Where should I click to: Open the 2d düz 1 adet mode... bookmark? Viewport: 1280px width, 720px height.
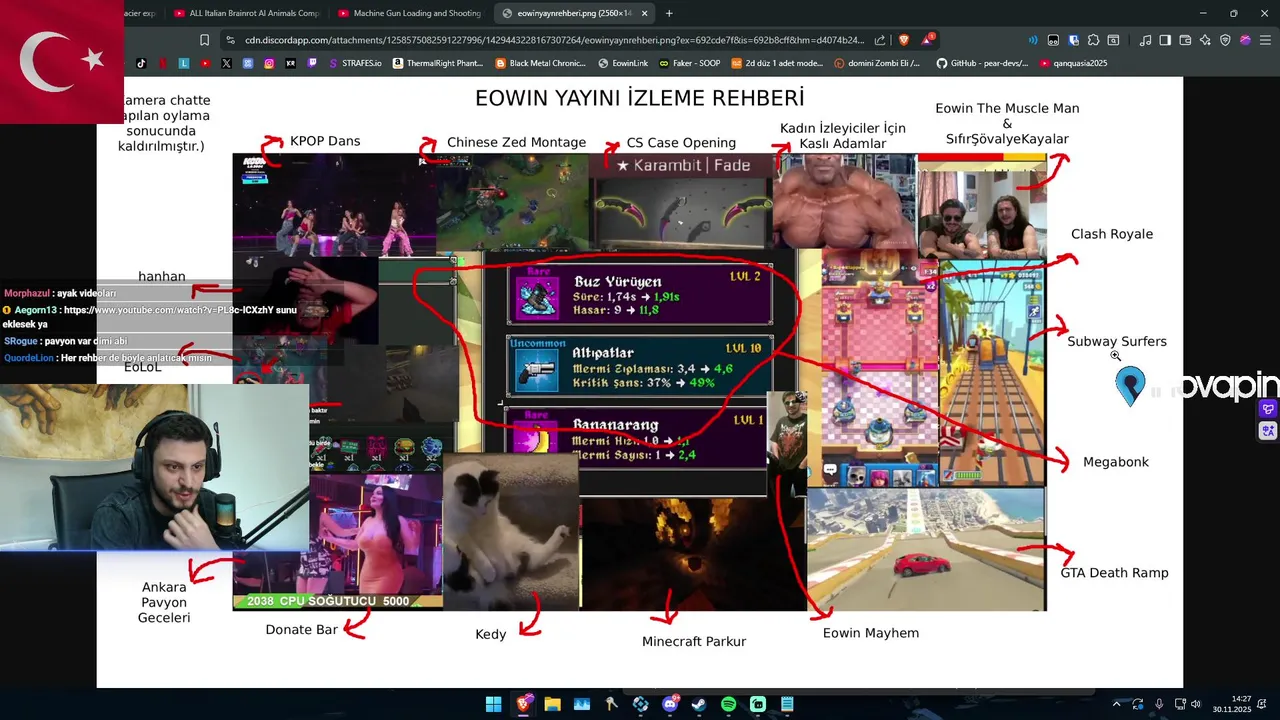coord(778,63)
